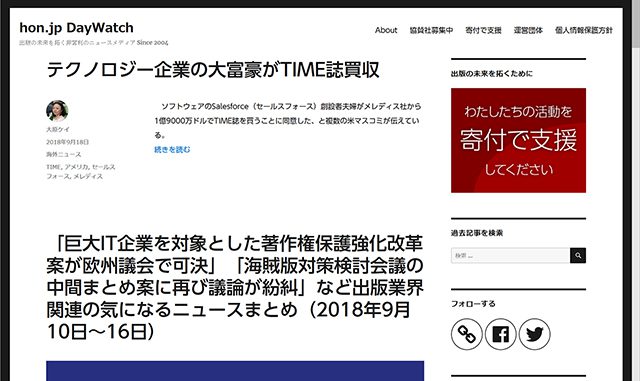Open the 海外ニュース category link

coord(64,154)
